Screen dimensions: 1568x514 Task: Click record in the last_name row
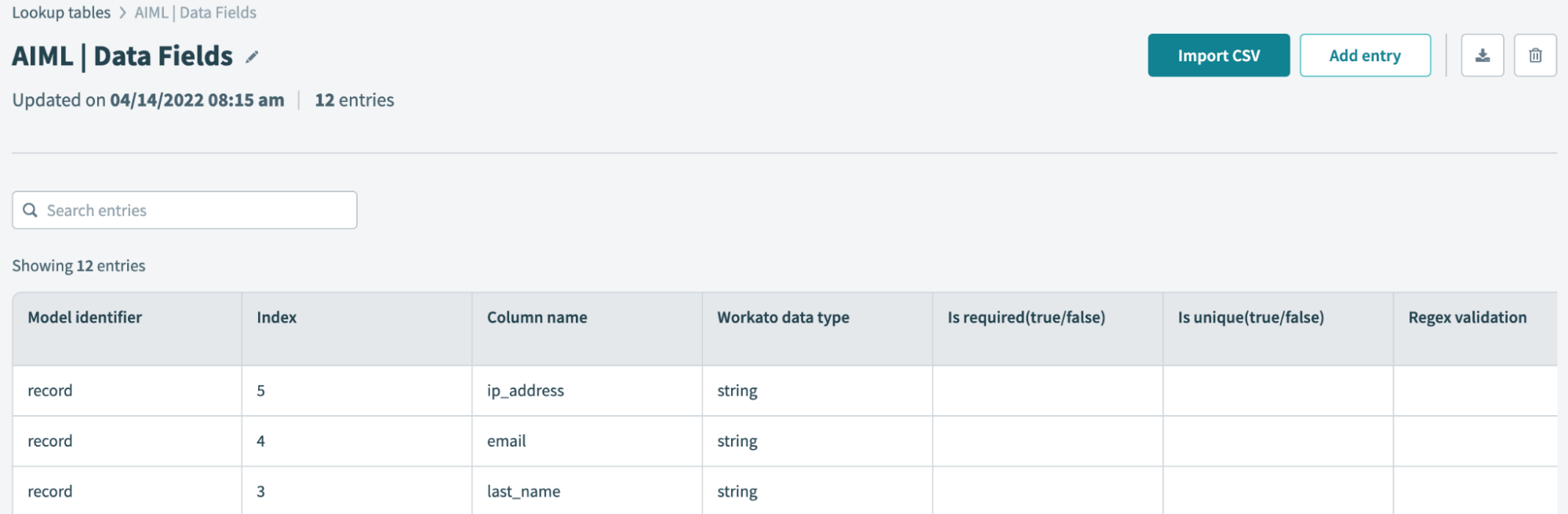point(50,491)
